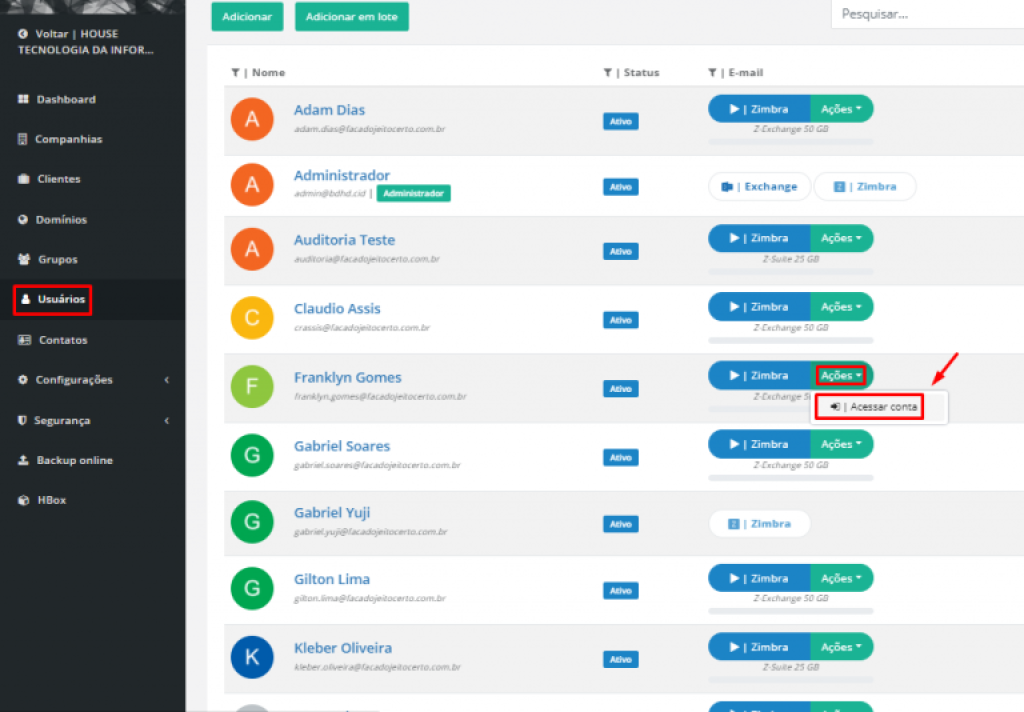Click franklyn.gomes email address text
Image resolution: width=1024 pixels, height=712 pixels.
(380, 396)
